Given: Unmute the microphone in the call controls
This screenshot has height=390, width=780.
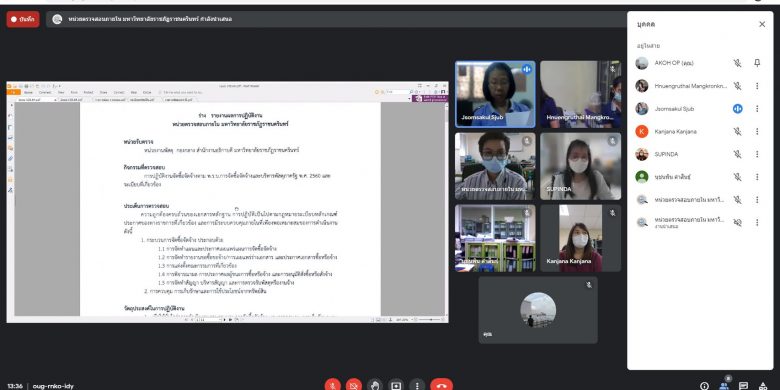Looking at the screenshot, I should tap(333, 386).
